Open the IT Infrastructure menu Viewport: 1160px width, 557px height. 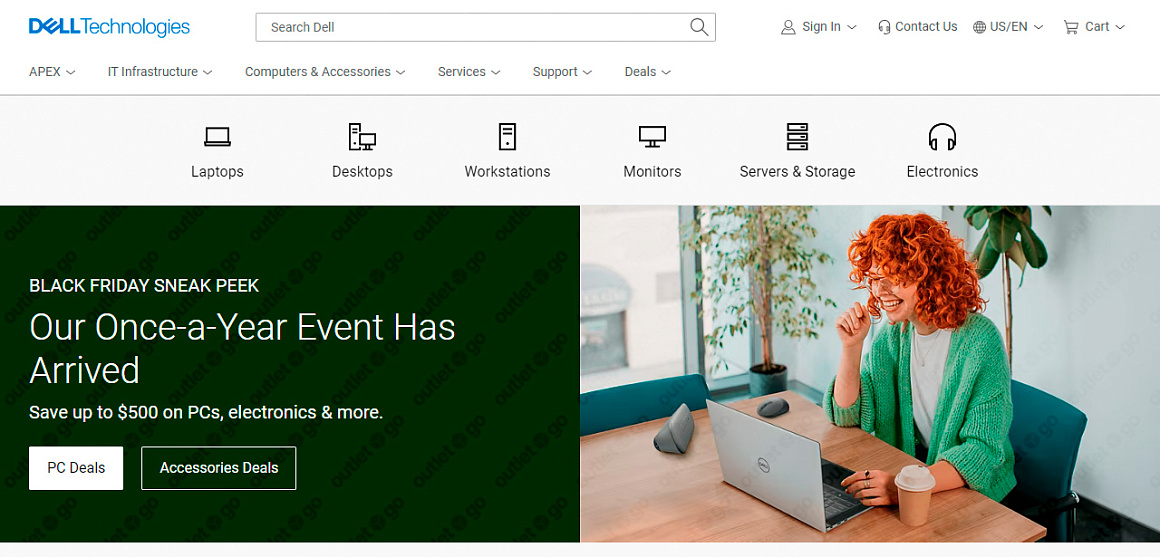pos(160,72)
